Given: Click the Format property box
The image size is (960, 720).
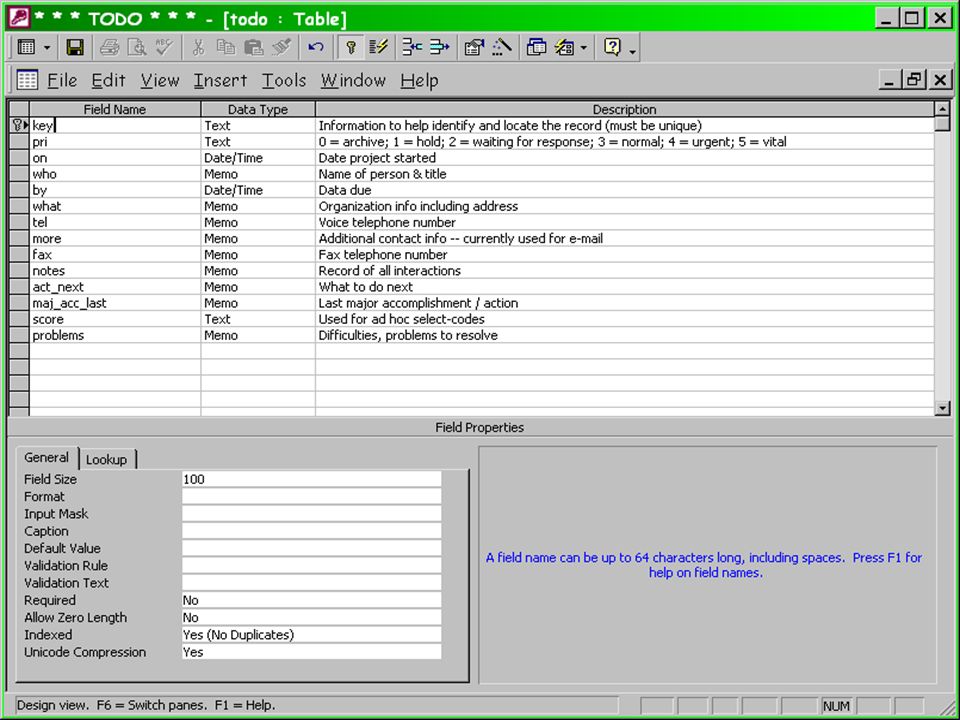Looking at the screenshot, I should point(311,496).
